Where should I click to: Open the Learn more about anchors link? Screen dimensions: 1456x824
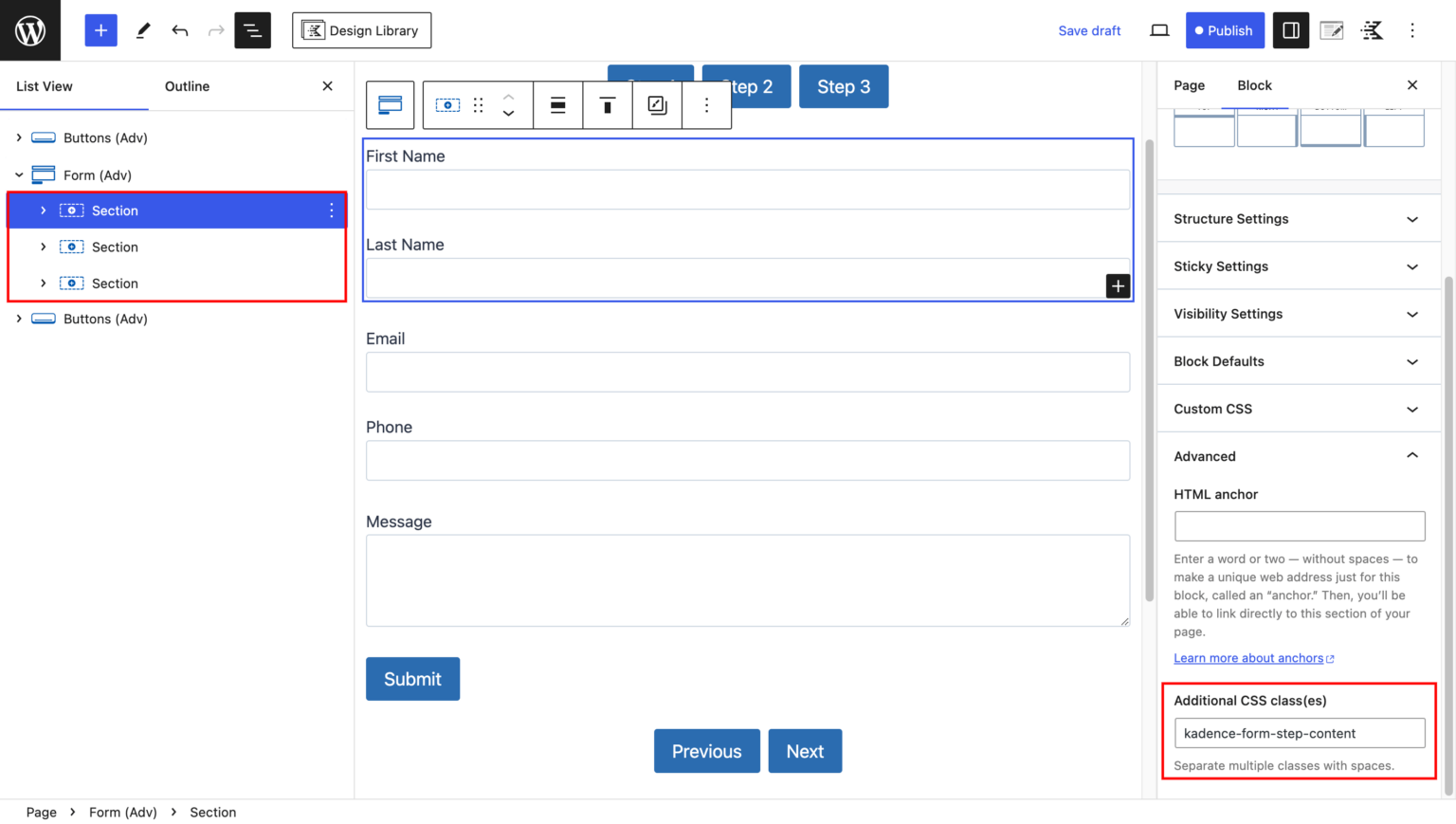click(1247, 657)
